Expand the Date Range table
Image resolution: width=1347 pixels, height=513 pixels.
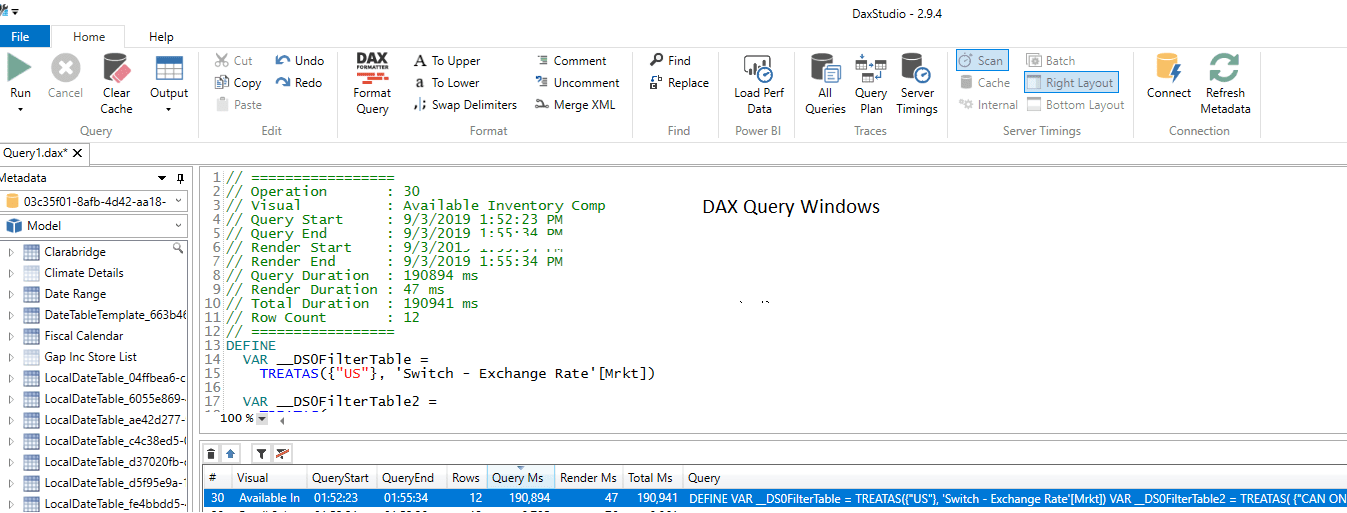click(12, 294)
